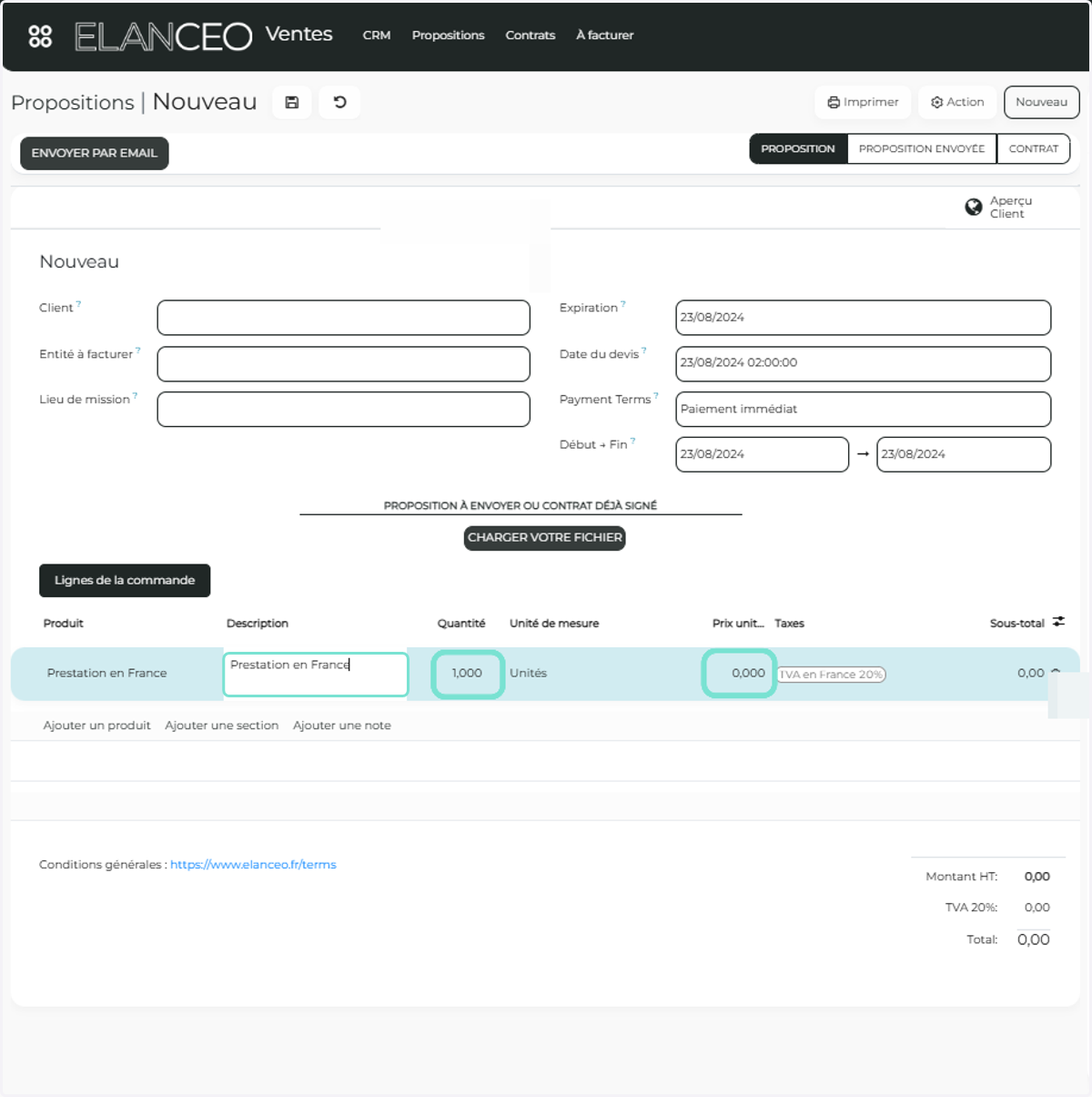This screenshot has width=1092, height=1097.
Task: Discard changes with the undo arrow icon
Action: pos(339,102)
